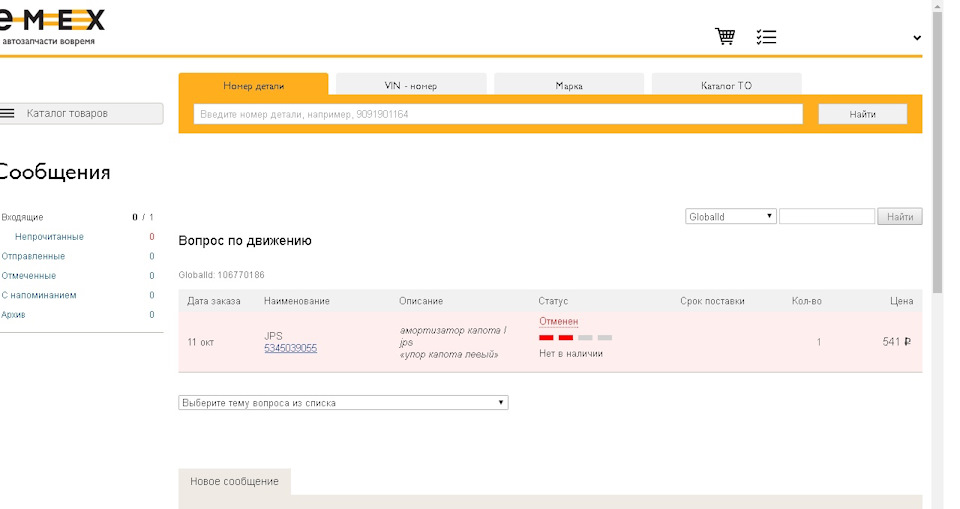The height and width of the screenshot is (509, 960).
Task: Click the Нет в наличии status note
Action: [x=571, y=353]
